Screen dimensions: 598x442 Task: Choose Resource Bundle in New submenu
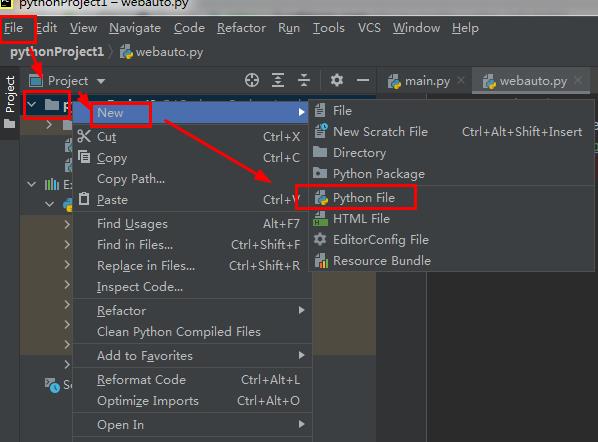pos(451,261)
